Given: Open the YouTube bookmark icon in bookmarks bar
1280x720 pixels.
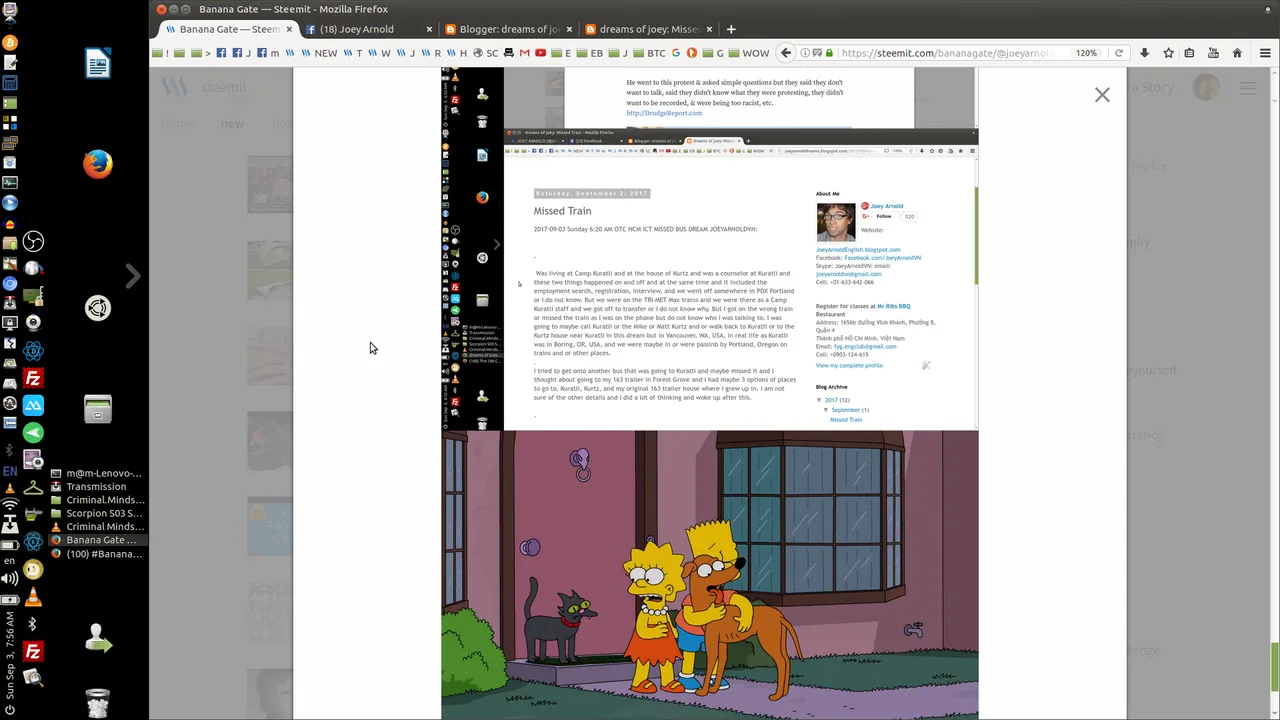Looking at the screenshot, I should click(540, 53).
